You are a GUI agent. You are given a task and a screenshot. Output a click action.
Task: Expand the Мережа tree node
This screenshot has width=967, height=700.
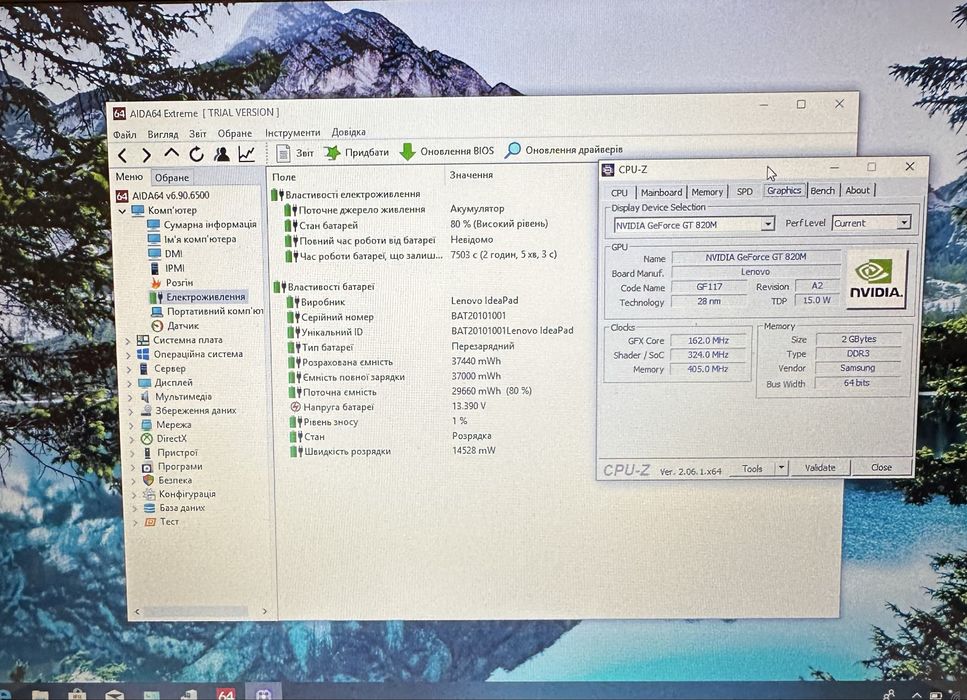[132, 426]
